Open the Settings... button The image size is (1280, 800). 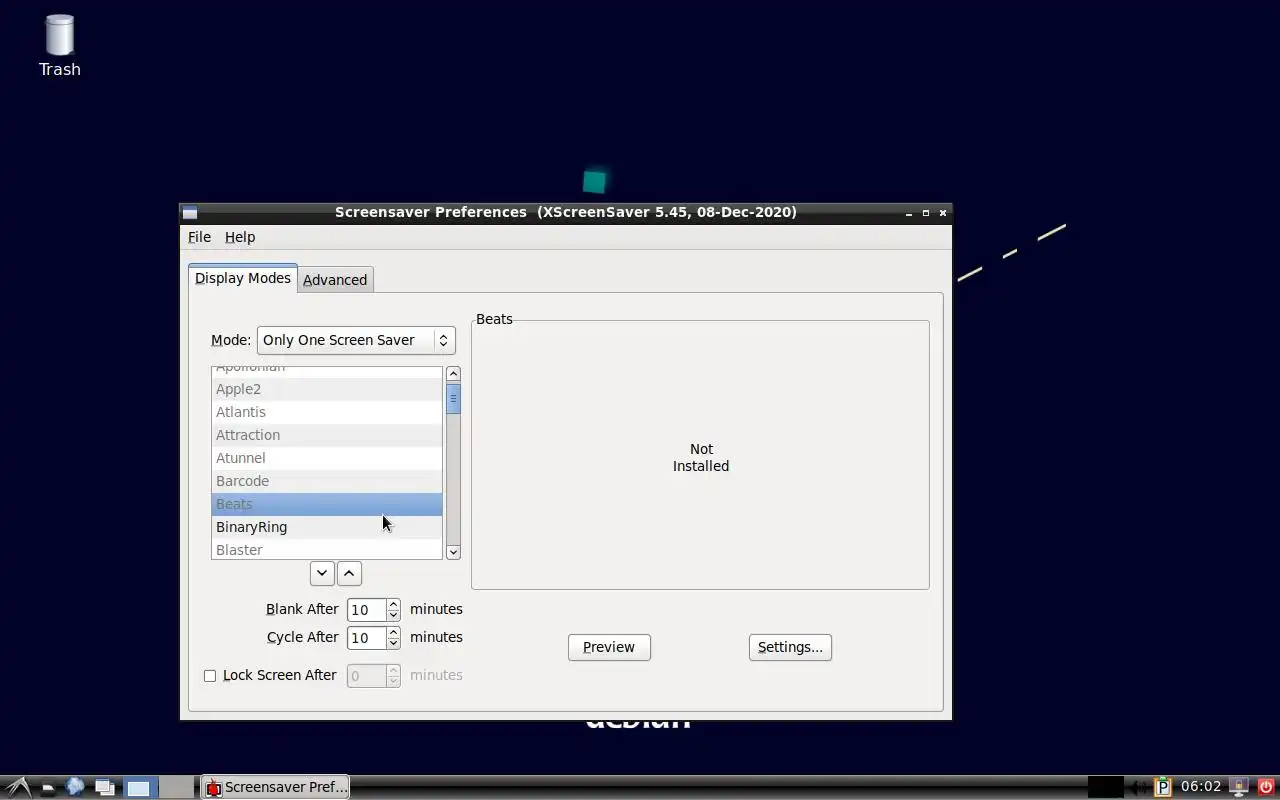(x=790, y=647)
